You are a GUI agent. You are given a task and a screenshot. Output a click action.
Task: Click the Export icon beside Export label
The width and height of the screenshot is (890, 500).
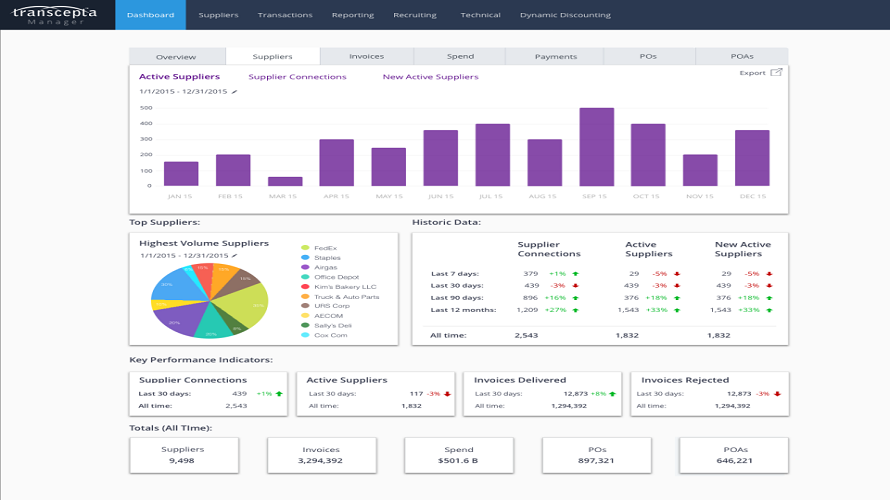tap(776, 73)
